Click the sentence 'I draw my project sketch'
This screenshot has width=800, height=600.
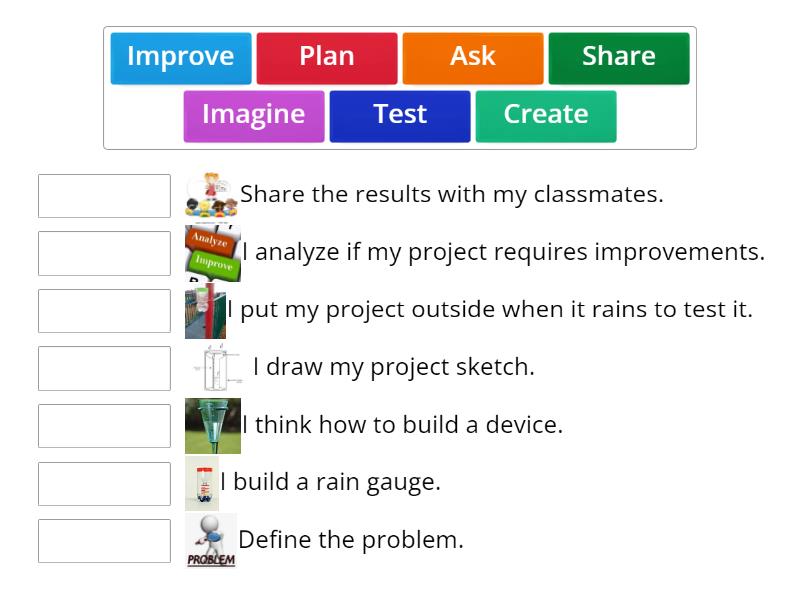[395, 367]
